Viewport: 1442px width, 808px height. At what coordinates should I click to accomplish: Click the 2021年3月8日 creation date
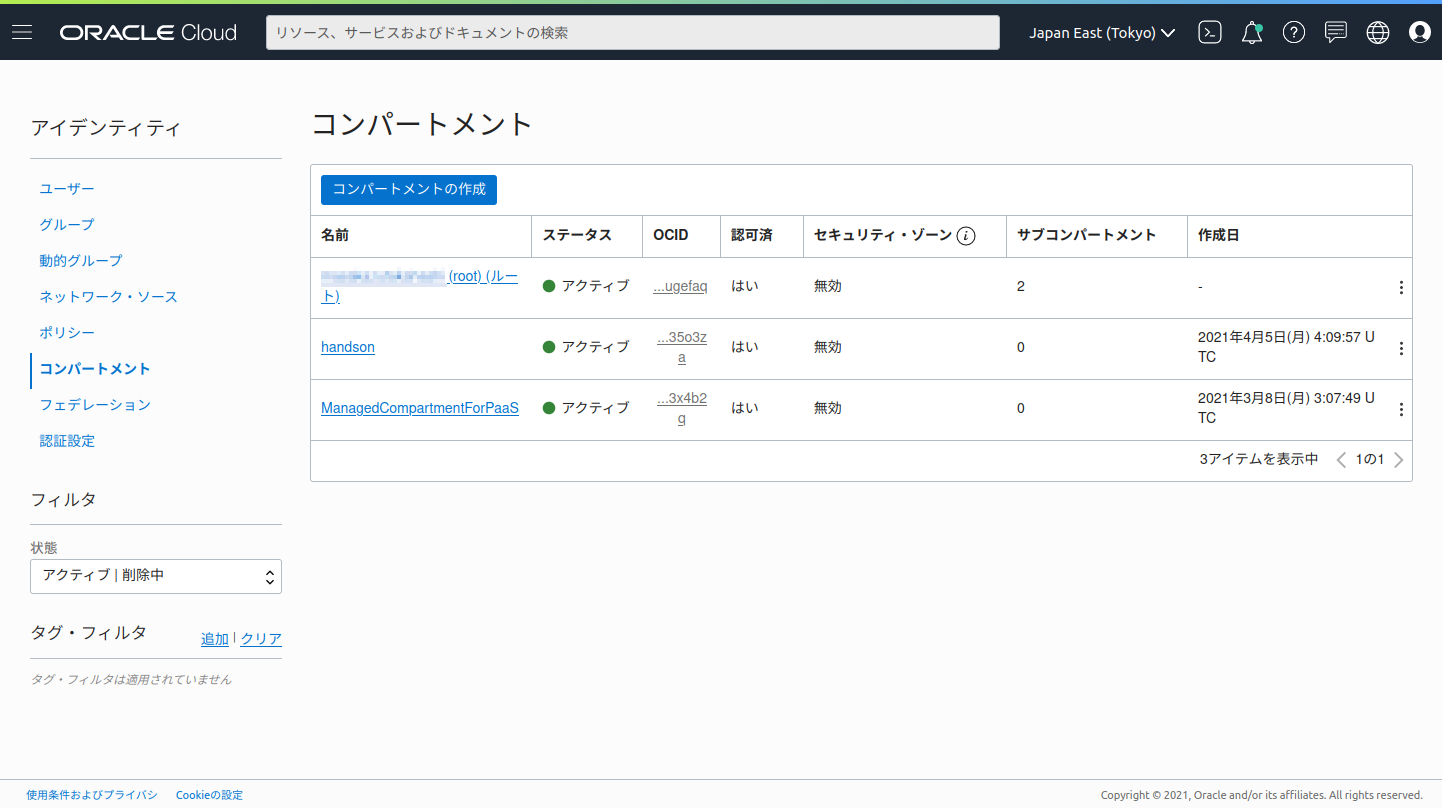(x=1286, y=408)
